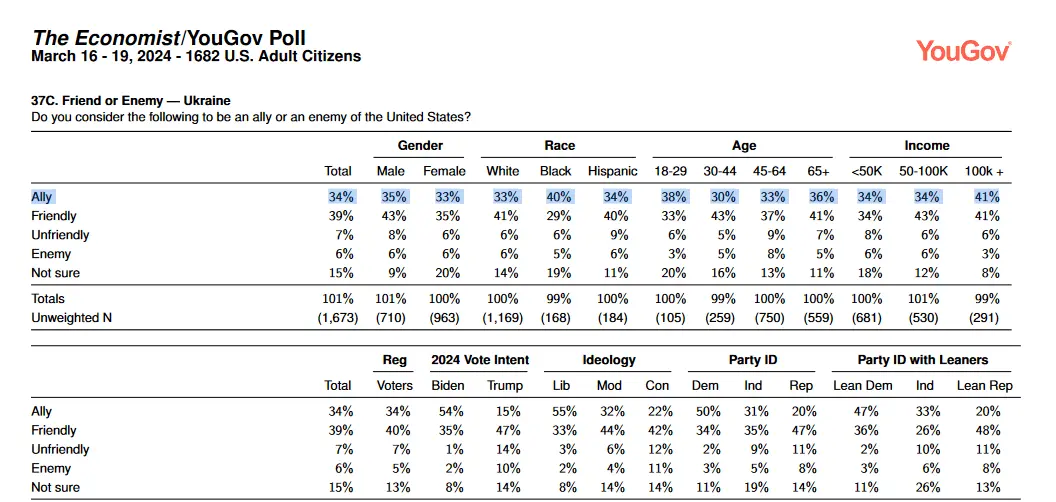Click the question text about ally or enemy
The image size is (1056, 502).
pyautogui.click(x=251, y=117)
